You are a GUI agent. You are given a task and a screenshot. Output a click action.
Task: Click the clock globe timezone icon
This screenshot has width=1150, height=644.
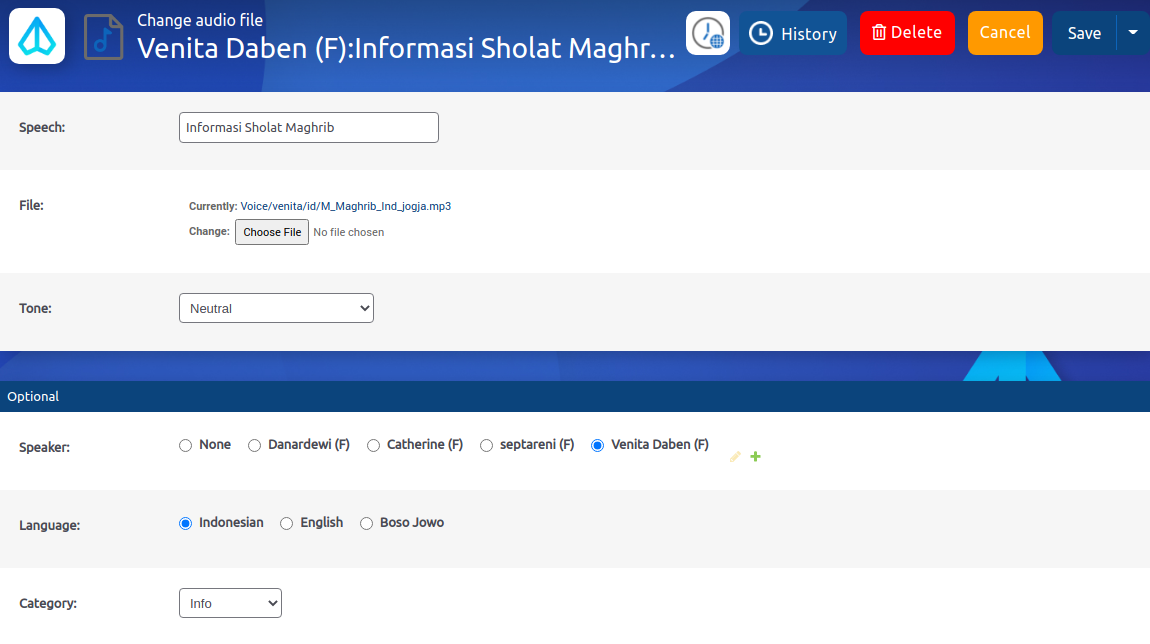tap(708, 33)
